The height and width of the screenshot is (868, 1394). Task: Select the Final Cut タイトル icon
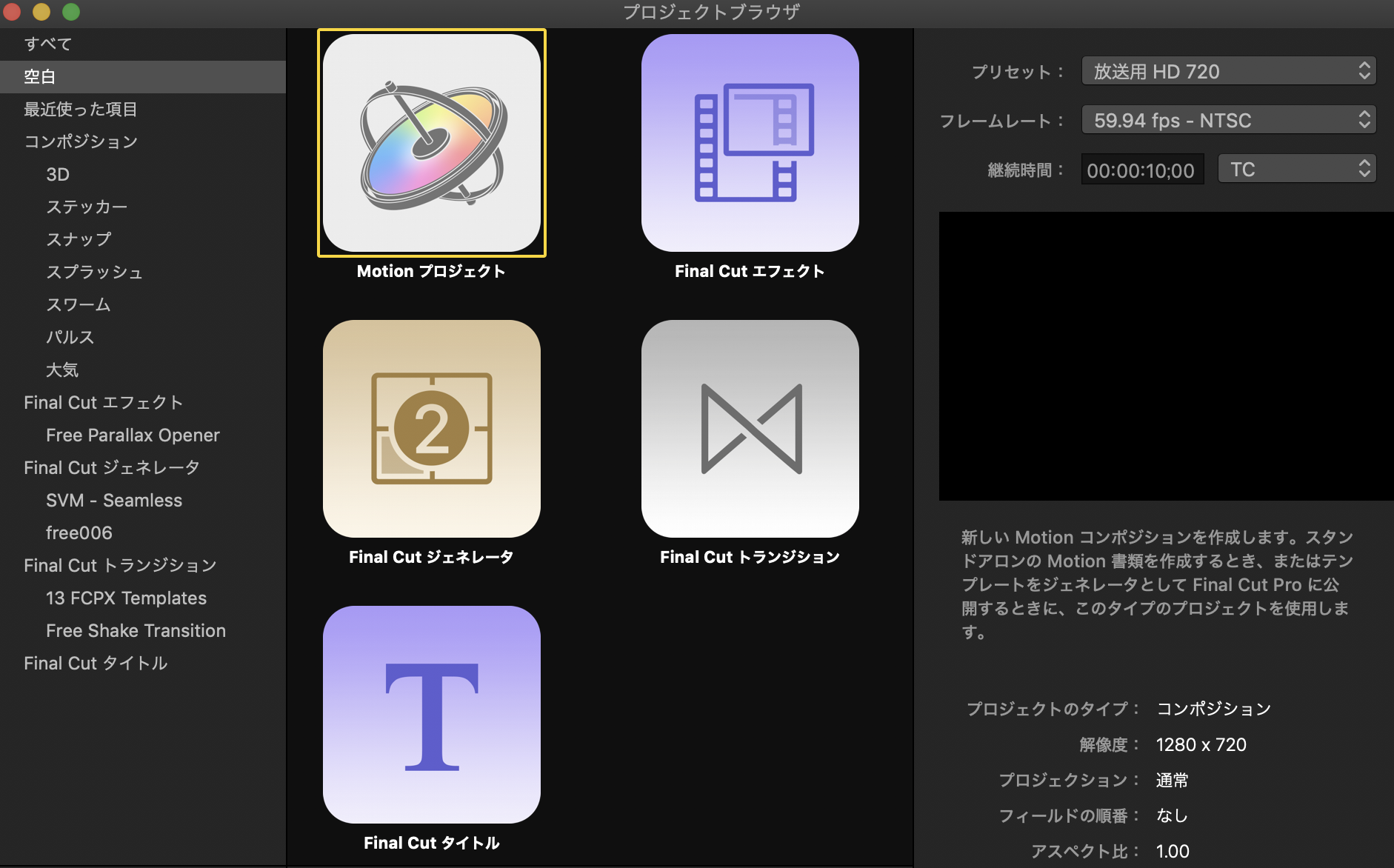432,715
